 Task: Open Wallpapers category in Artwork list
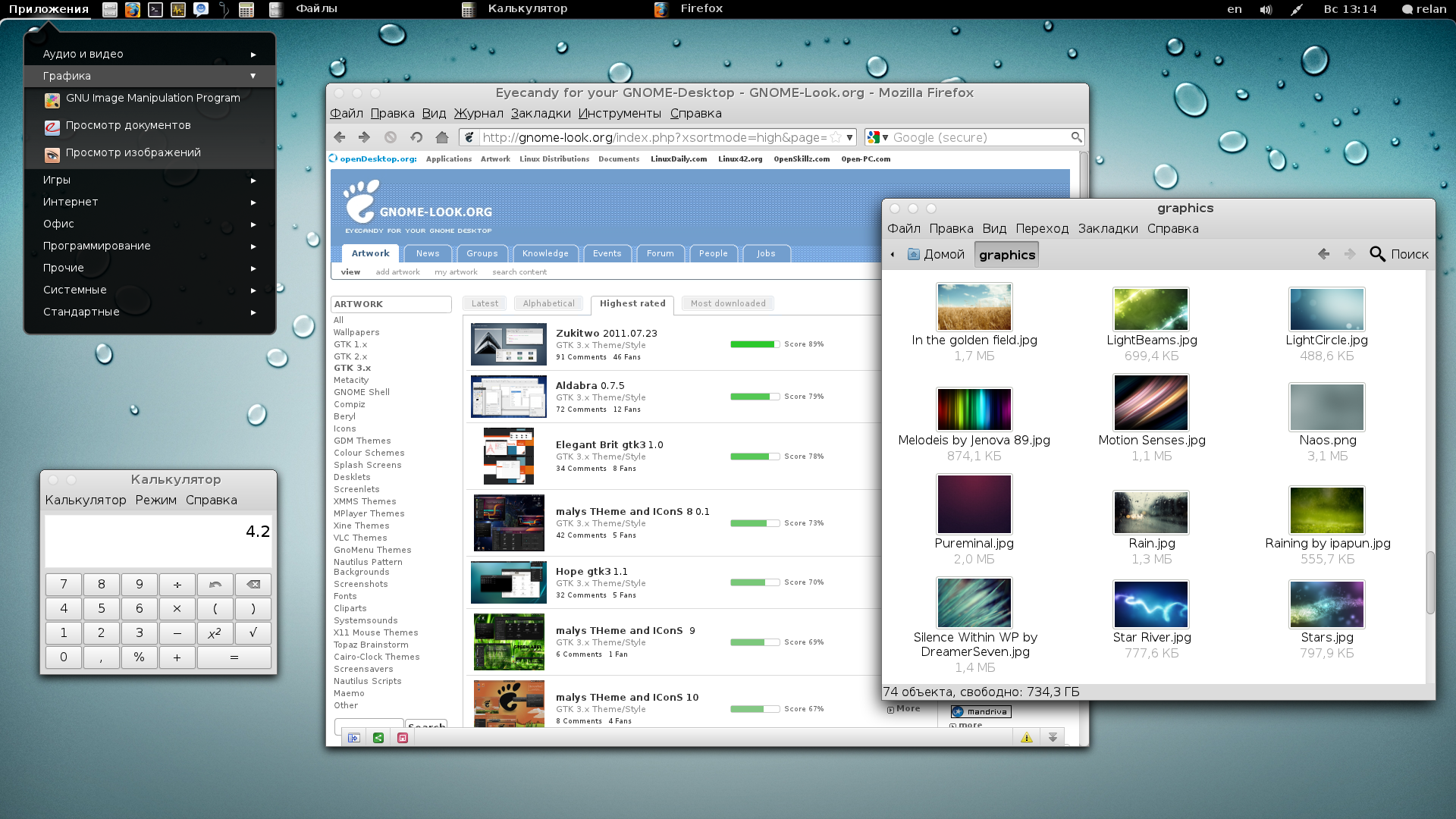coord(356,332)
